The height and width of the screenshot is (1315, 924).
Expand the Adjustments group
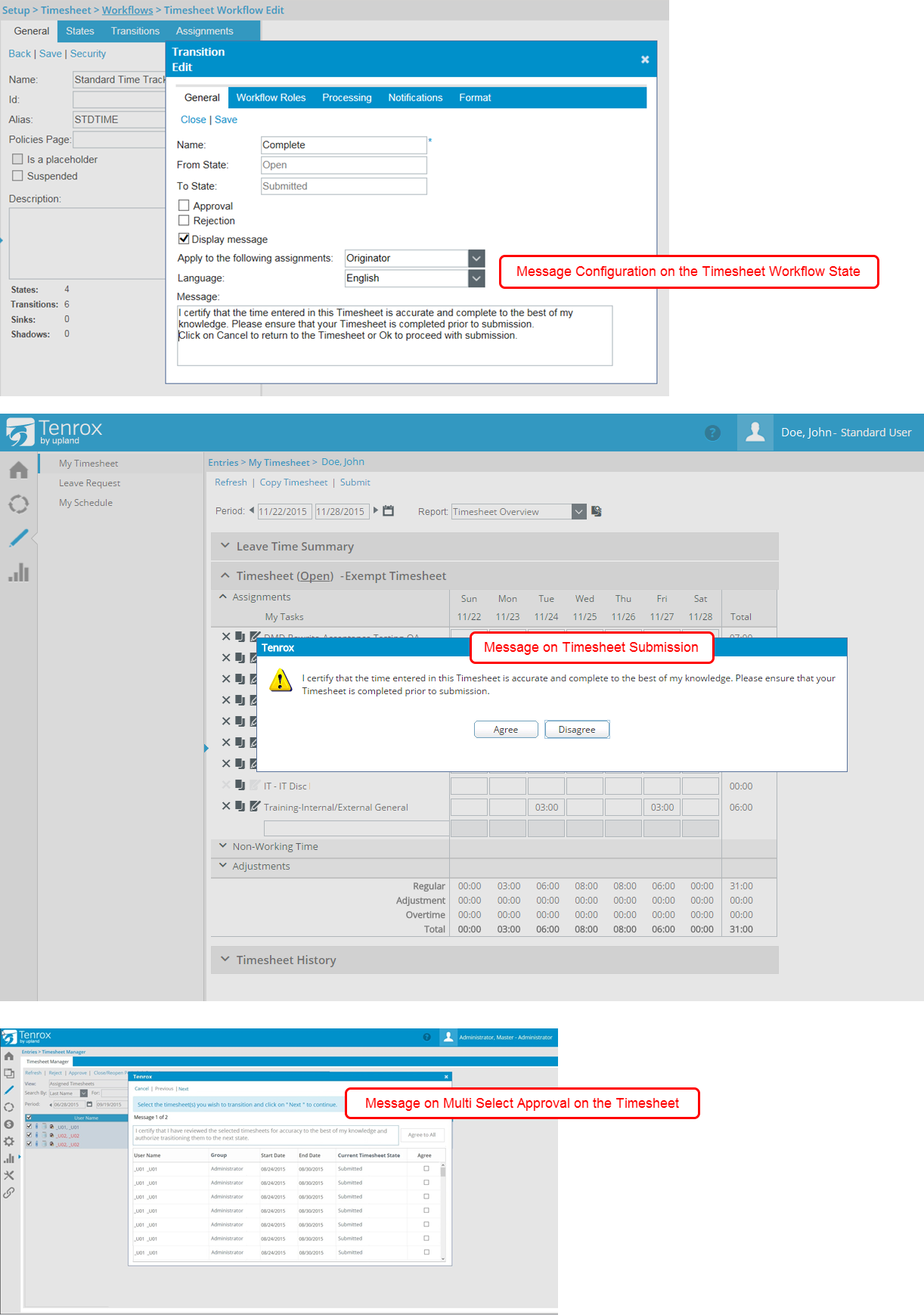pos(223,865)
